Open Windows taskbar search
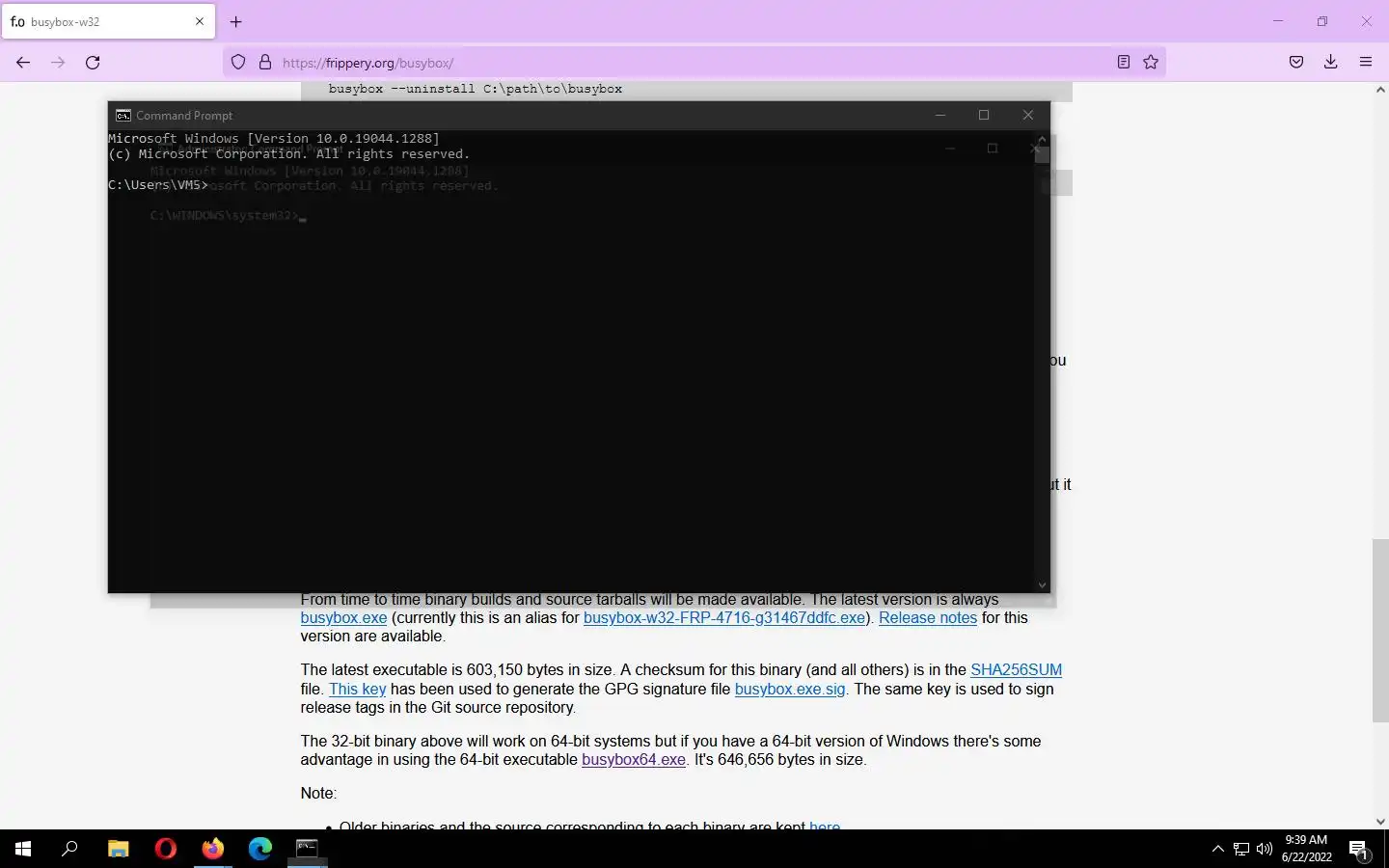Screen dimensions: 1389x868 (69, 849)
